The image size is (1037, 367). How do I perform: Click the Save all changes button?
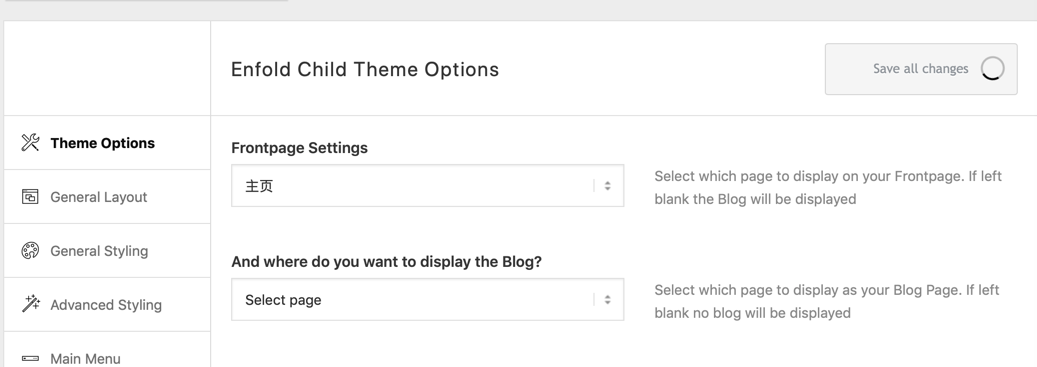click(921, 69)
